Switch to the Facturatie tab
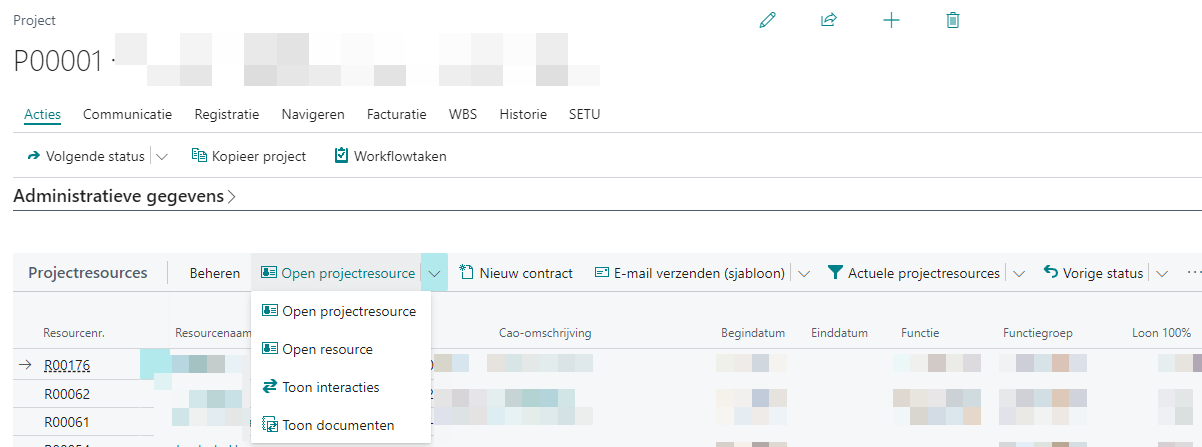 pyautogui.click(x=396, y=114)
